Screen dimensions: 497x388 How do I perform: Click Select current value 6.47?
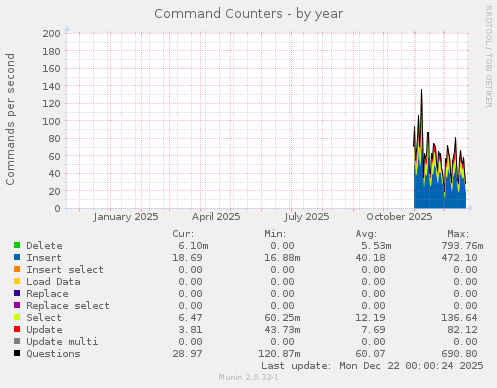(x=190, y=318)
